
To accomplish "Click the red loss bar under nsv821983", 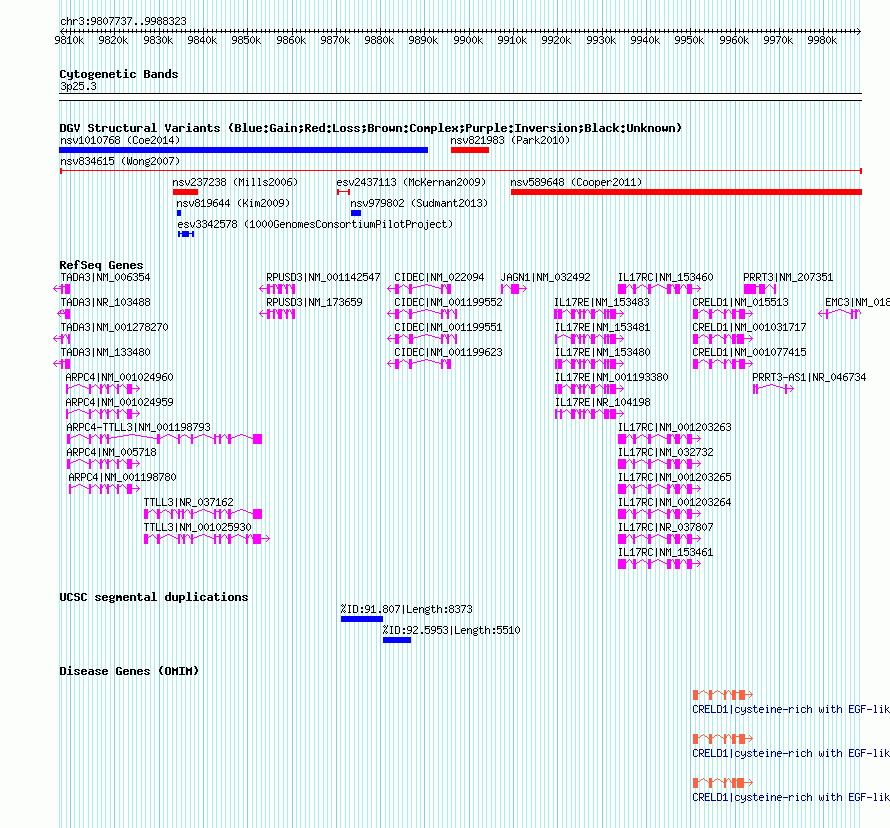I will click(470, 150).
